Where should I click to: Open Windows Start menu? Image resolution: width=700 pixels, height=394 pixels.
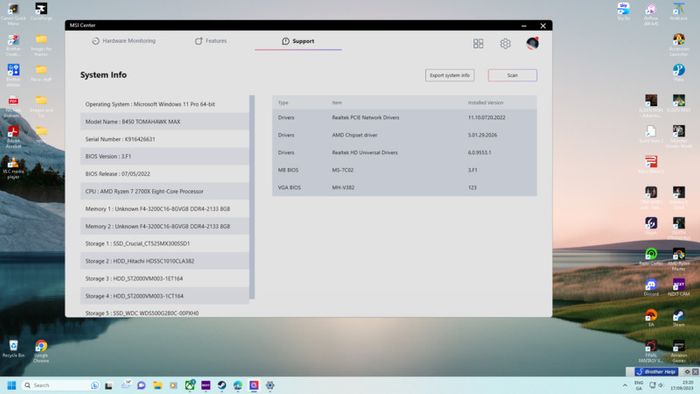(x=12, y=385)
